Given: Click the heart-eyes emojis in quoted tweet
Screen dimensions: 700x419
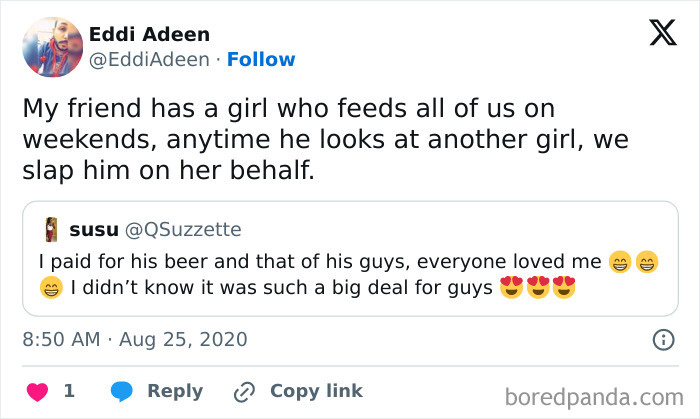Looking at the screenshot, I should 538,290.
